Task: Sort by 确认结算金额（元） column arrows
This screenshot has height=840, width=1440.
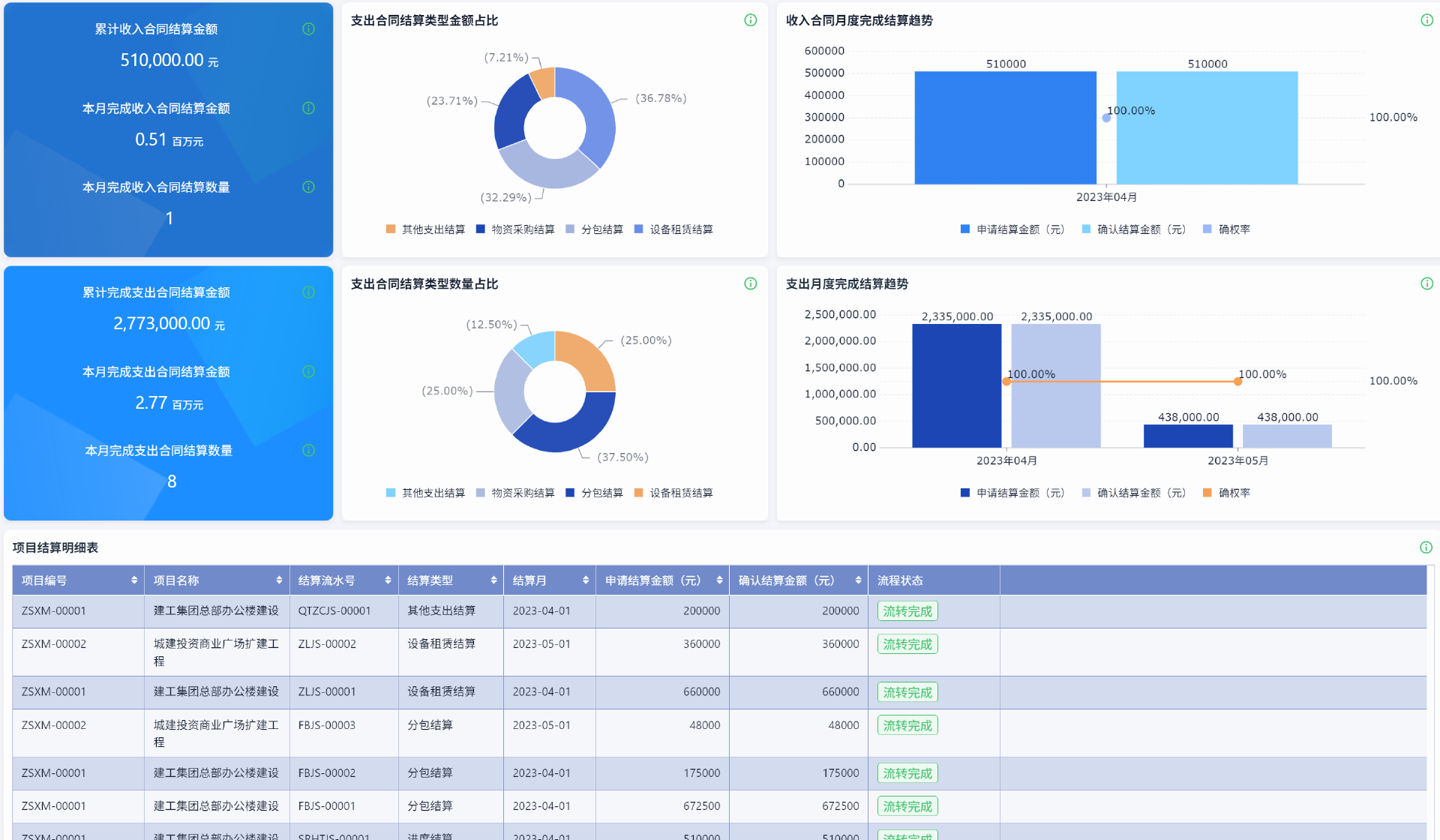Action: [x=858, y=580]
